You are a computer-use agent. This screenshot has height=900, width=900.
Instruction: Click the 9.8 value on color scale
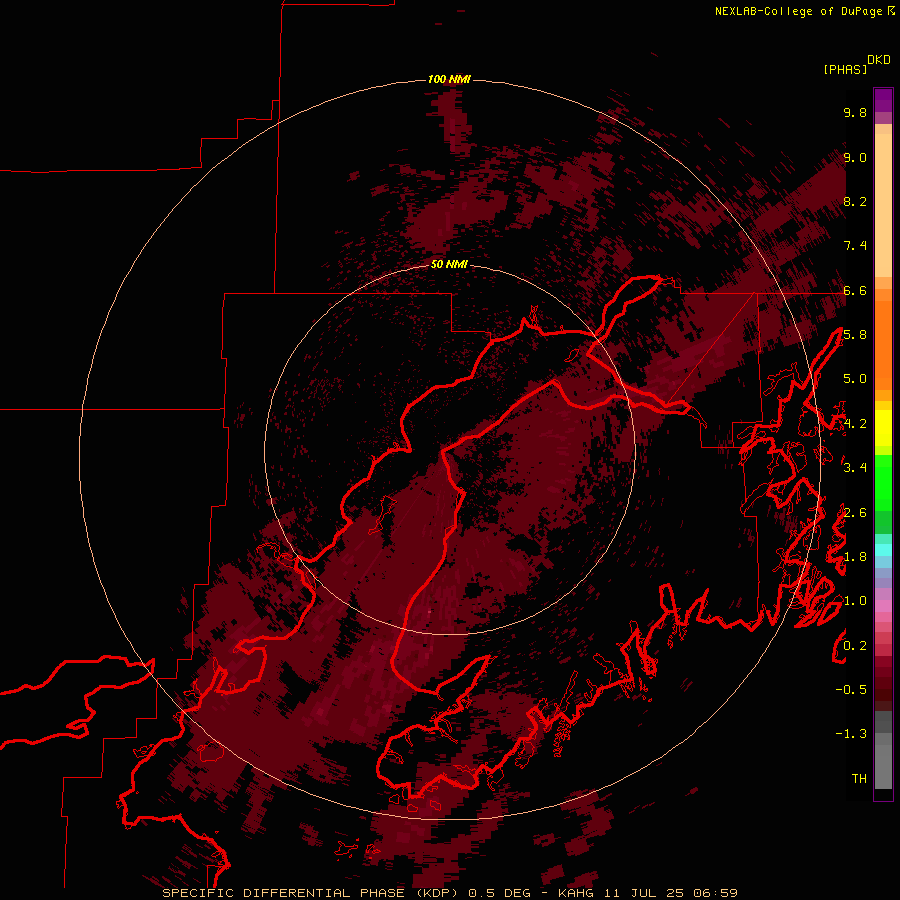[855, 112]
